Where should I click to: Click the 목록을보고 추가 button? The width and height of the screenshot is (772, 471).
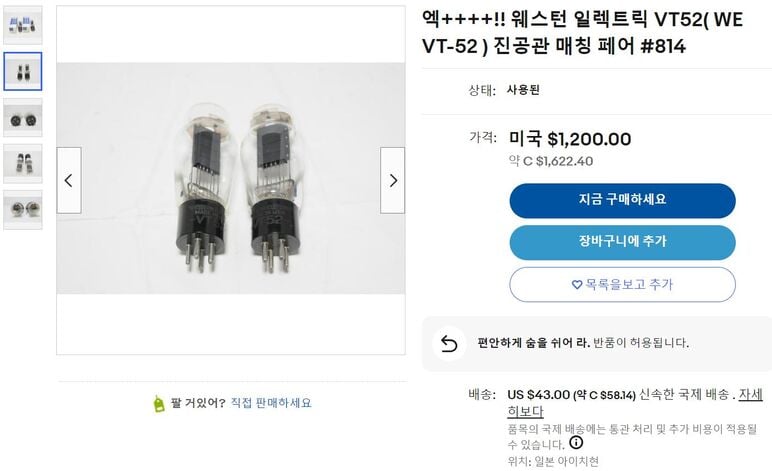pyautogui.click(x=622, y=285)
